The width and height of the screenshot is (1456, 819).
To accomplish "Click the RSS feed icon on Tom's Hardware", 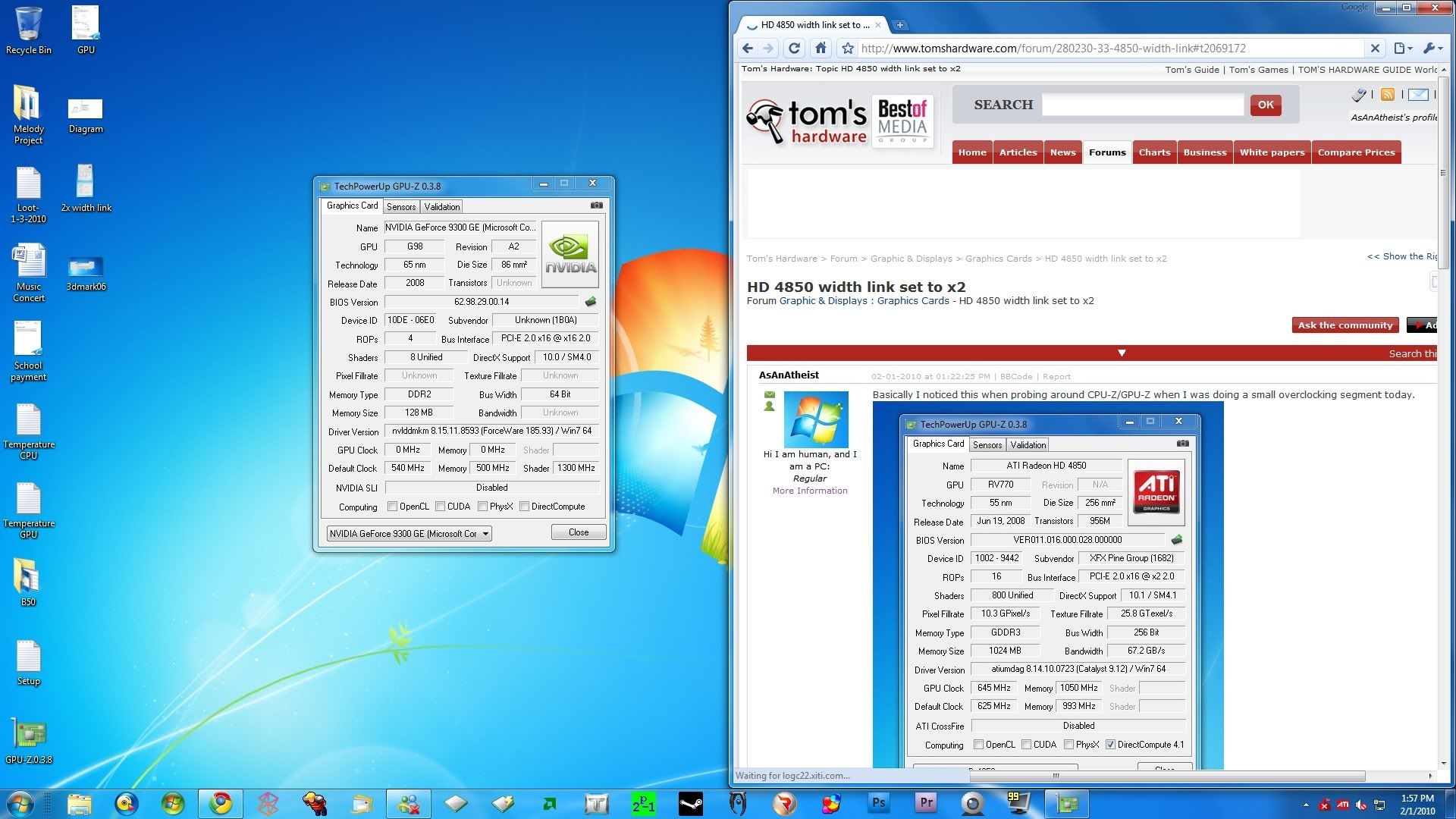I will point(1388,95).
